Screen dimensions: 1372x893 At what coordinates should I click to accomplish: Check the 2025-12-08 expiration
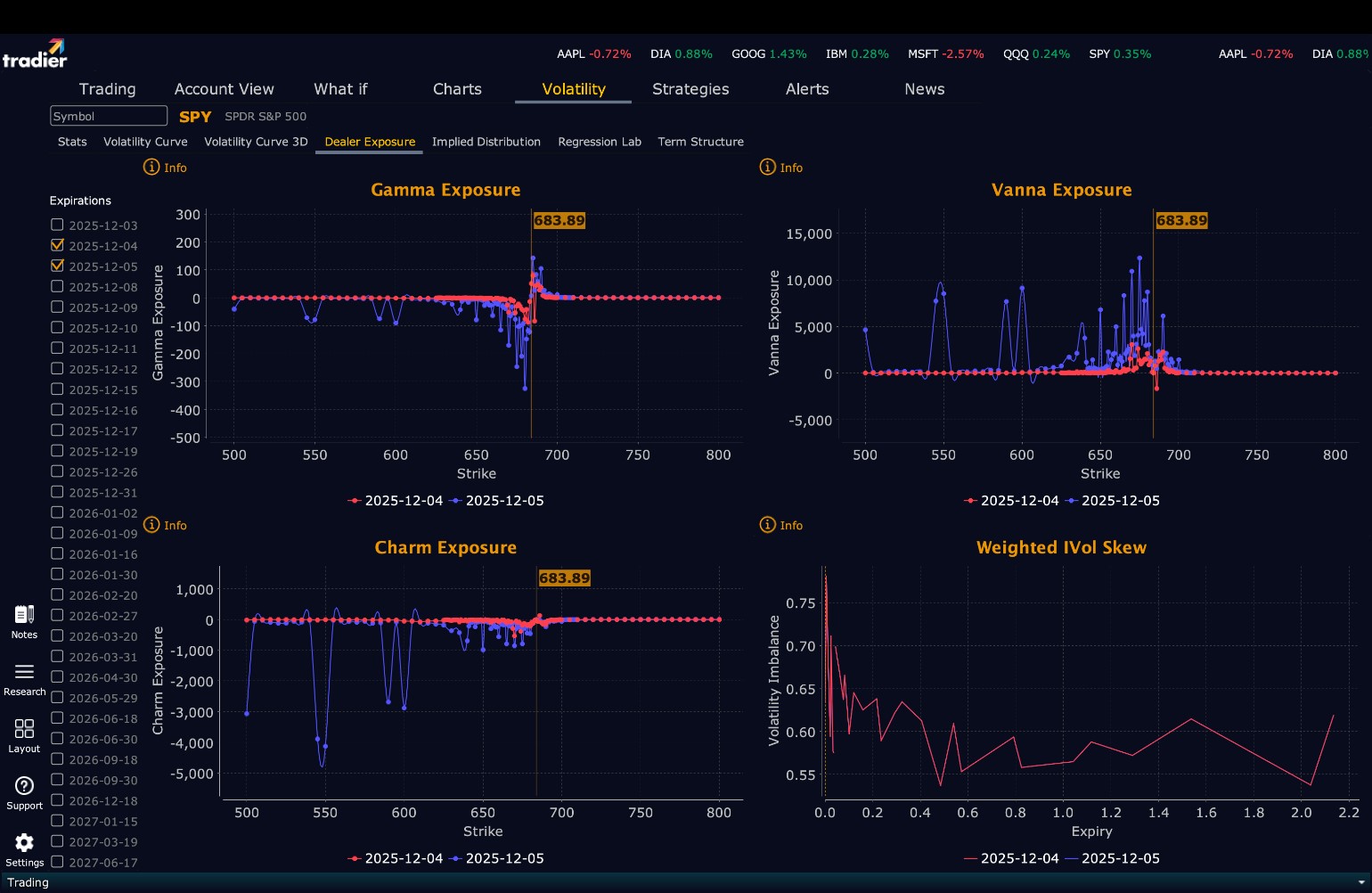(57, 286)
